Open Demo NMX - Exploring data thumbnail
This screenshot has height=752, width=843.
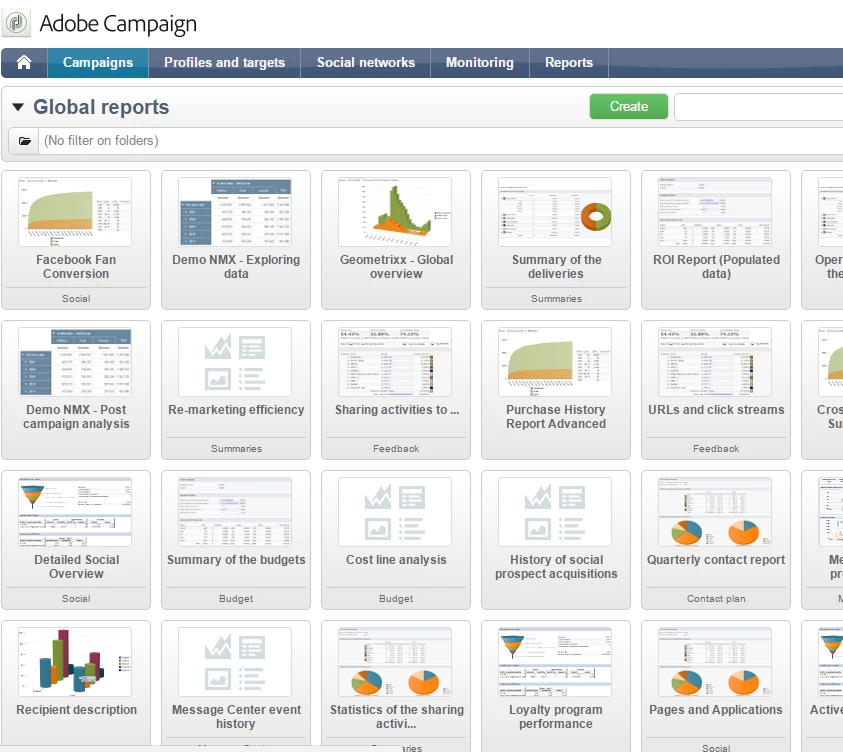(x=235, y=212)
